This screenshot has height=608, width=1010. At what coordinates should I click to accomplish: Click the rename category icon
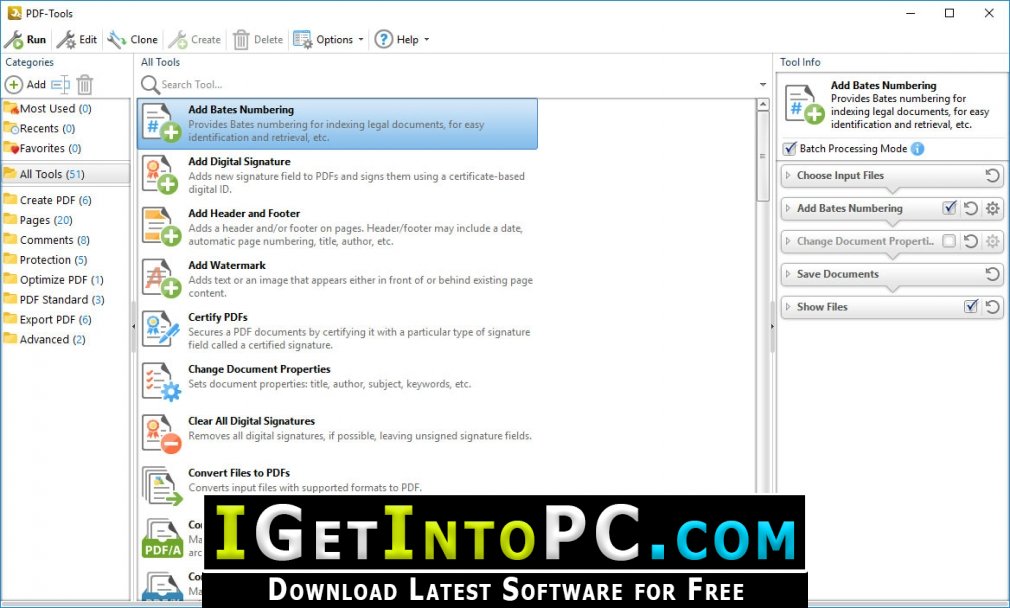coord(60,84)
